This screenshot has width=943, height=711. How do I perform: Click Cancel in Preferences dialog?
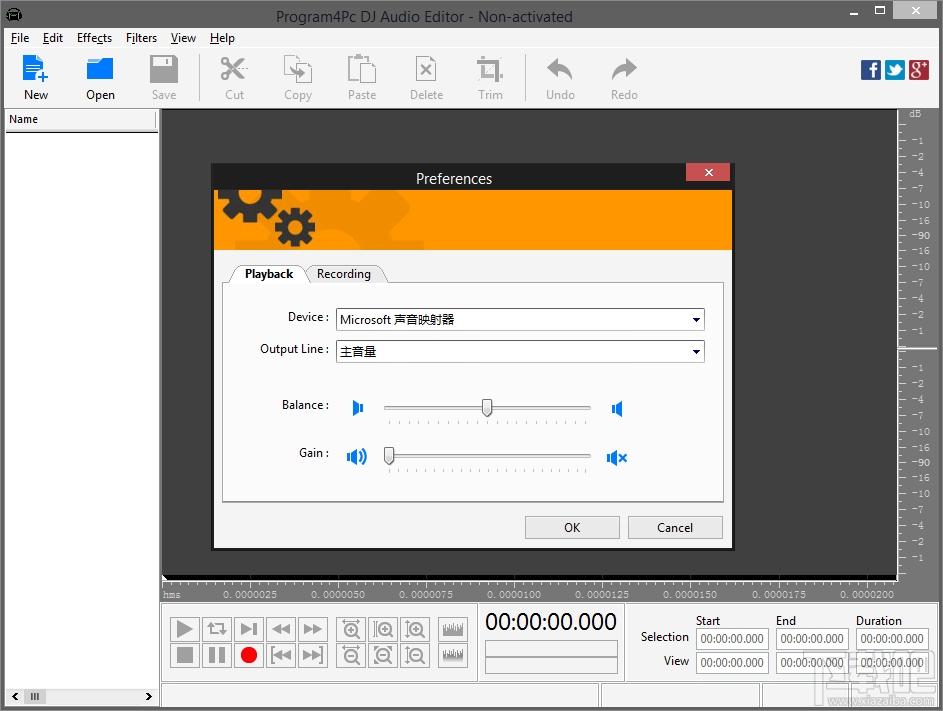675,528
